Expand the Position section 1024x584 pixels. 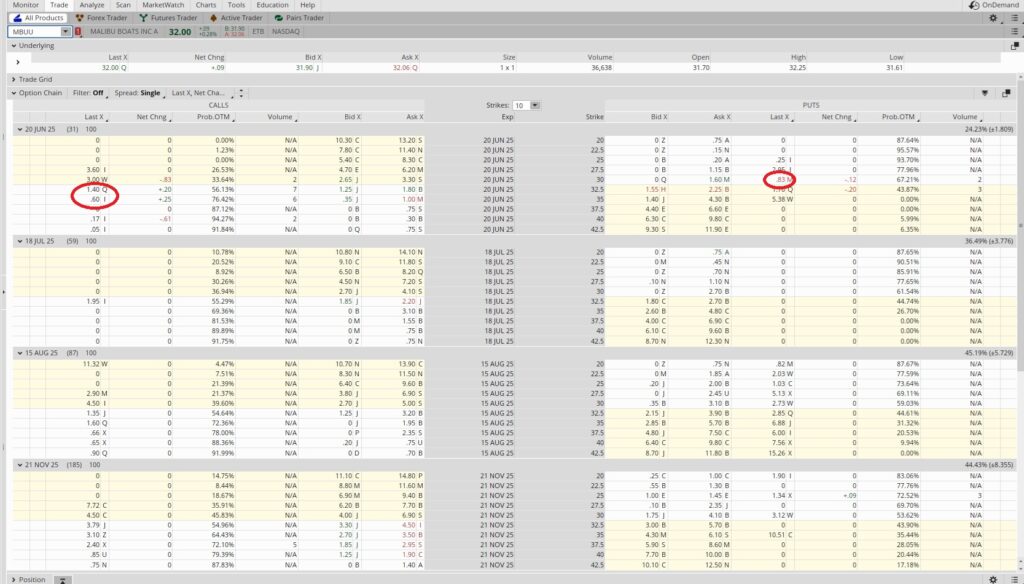point(14,579)
